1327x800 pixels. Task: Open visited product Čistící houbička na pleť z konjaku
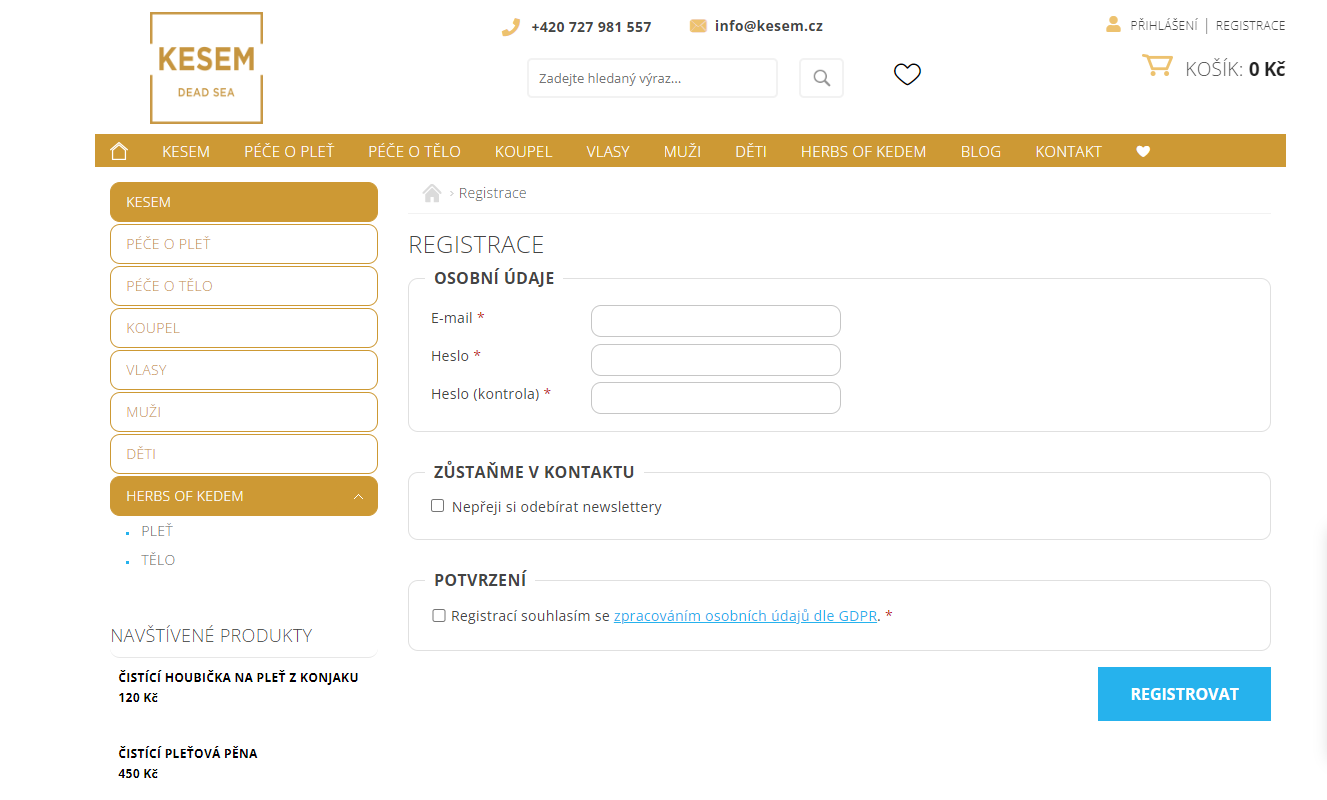coord(238,677)
